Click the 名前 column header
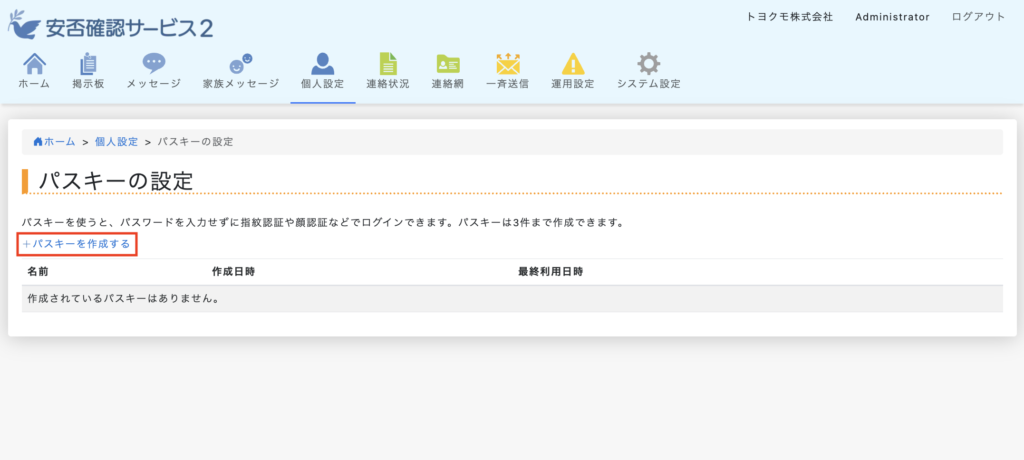The height and width of the screenshot is (460, 1024). 38,271
